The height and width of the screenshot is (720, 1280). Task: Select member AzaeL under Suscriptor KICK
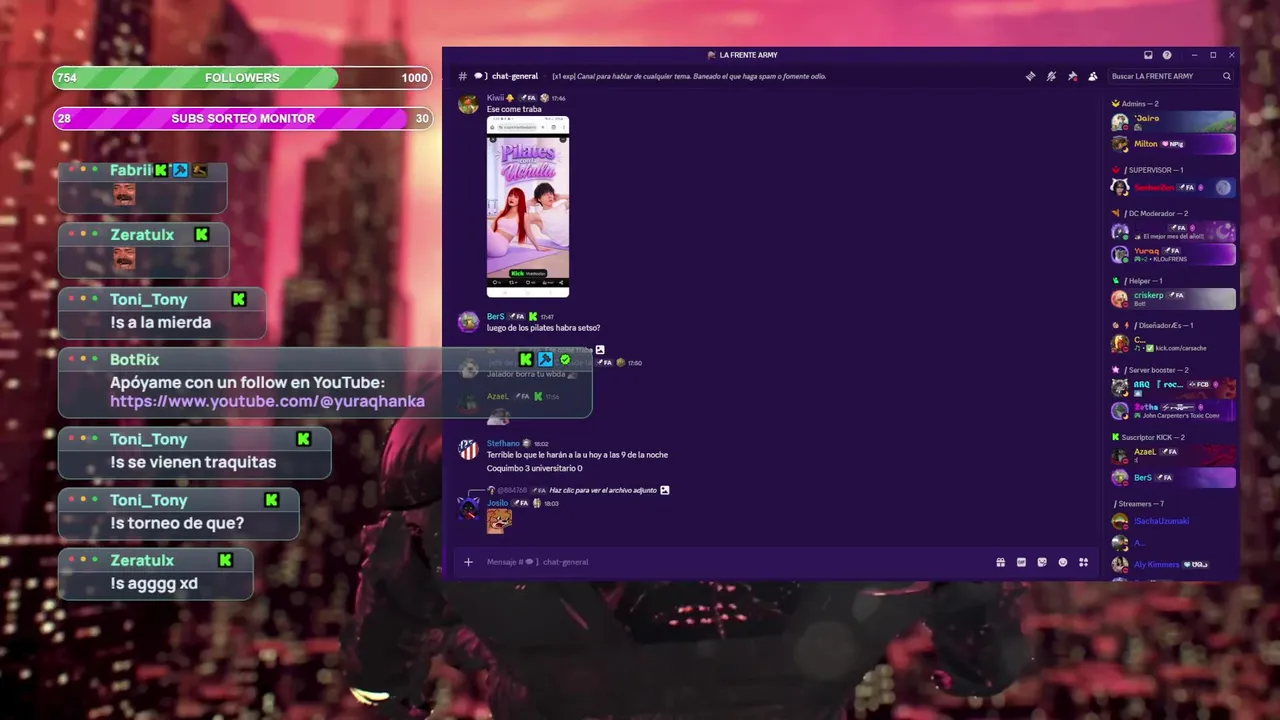1173,455
